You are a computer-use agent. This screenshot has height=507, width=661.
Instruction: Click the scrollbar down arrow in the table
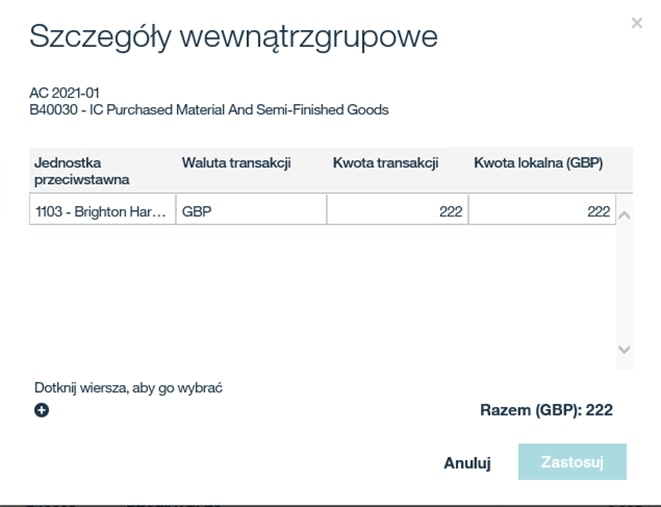click(x=624, y=350)
